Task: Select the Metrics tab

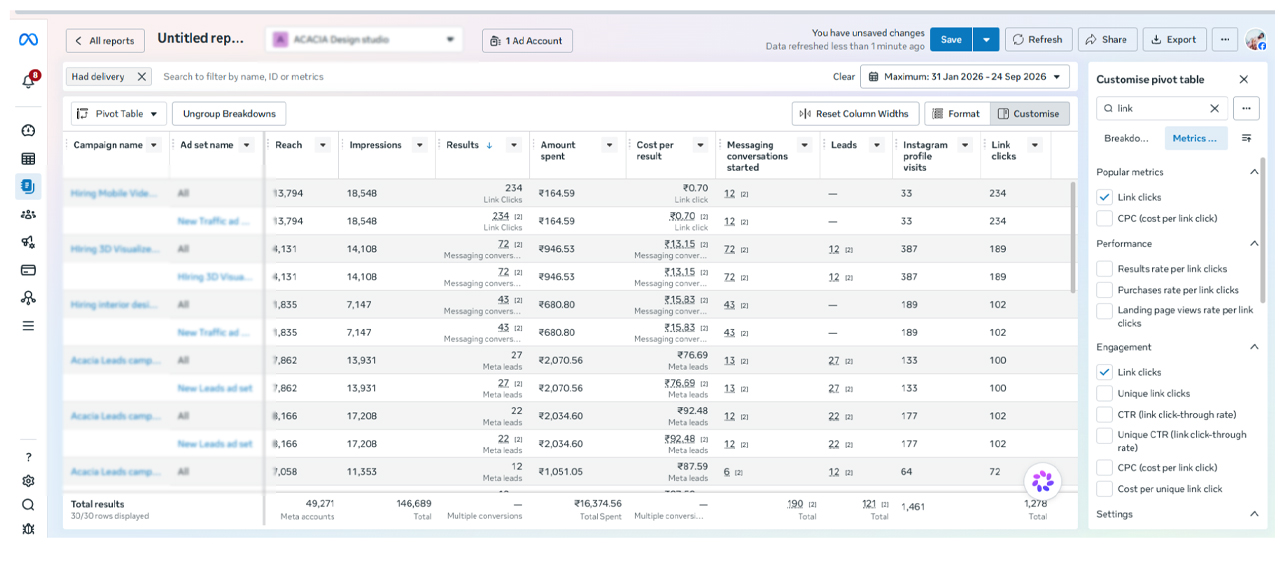Action: point(1195,138)
